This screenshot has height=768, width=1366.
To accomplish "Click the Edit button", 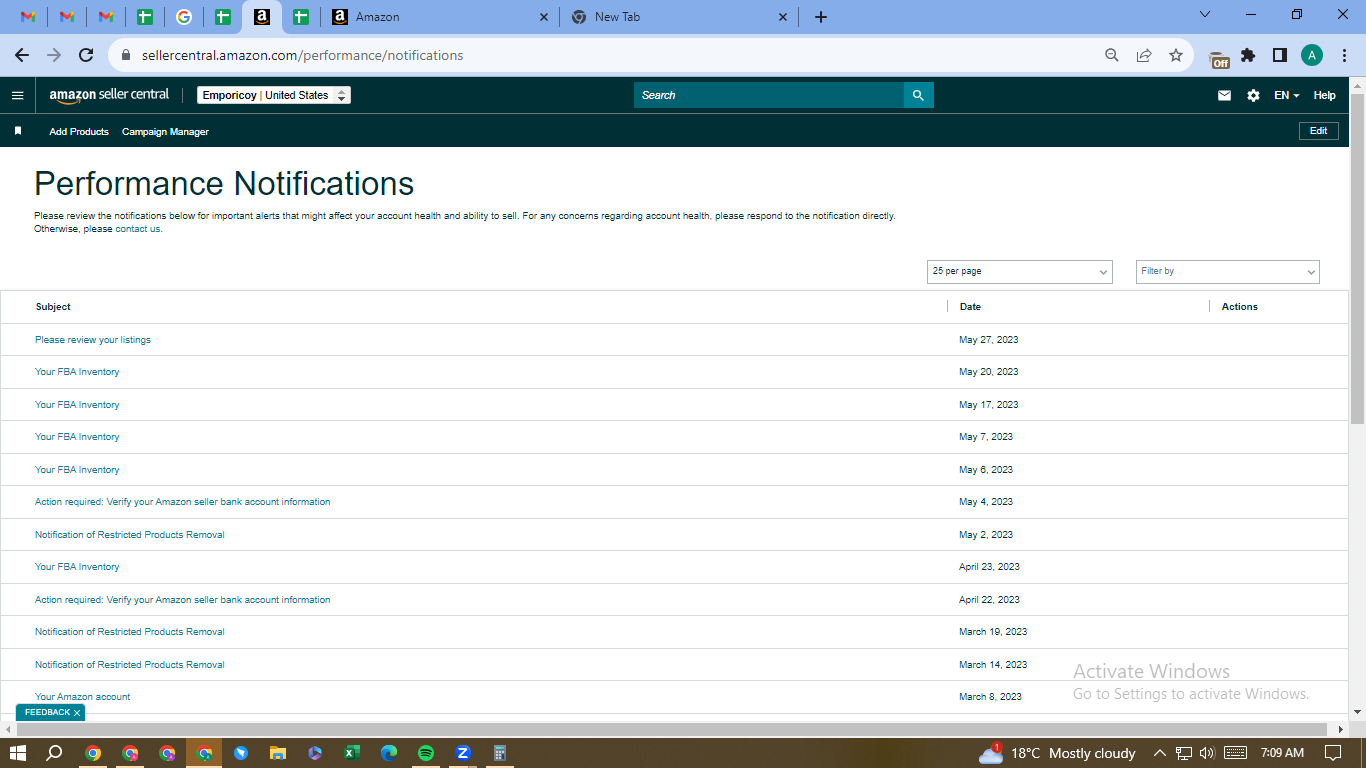I will 1318,131.
